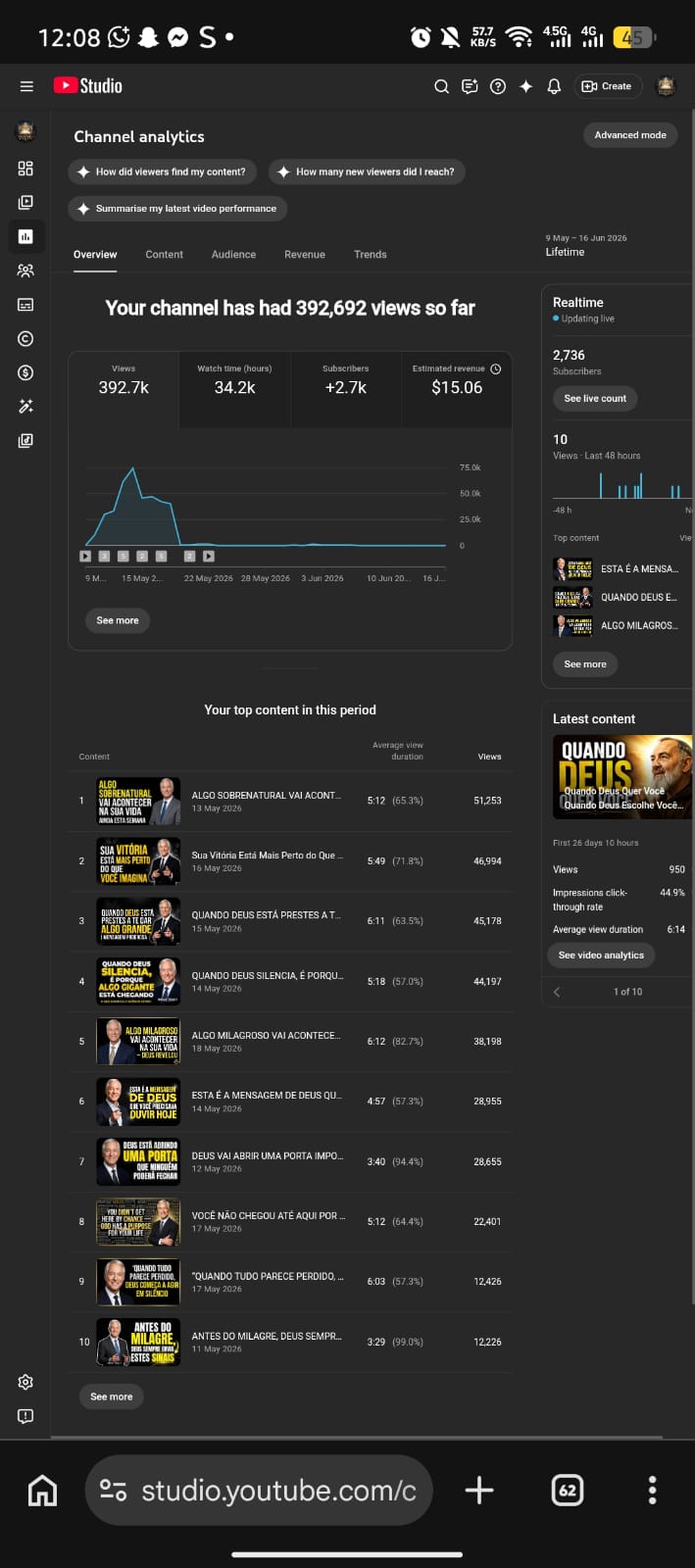Open Settings gear in sidebar

pyautogui.click(x=25, y=1382)
